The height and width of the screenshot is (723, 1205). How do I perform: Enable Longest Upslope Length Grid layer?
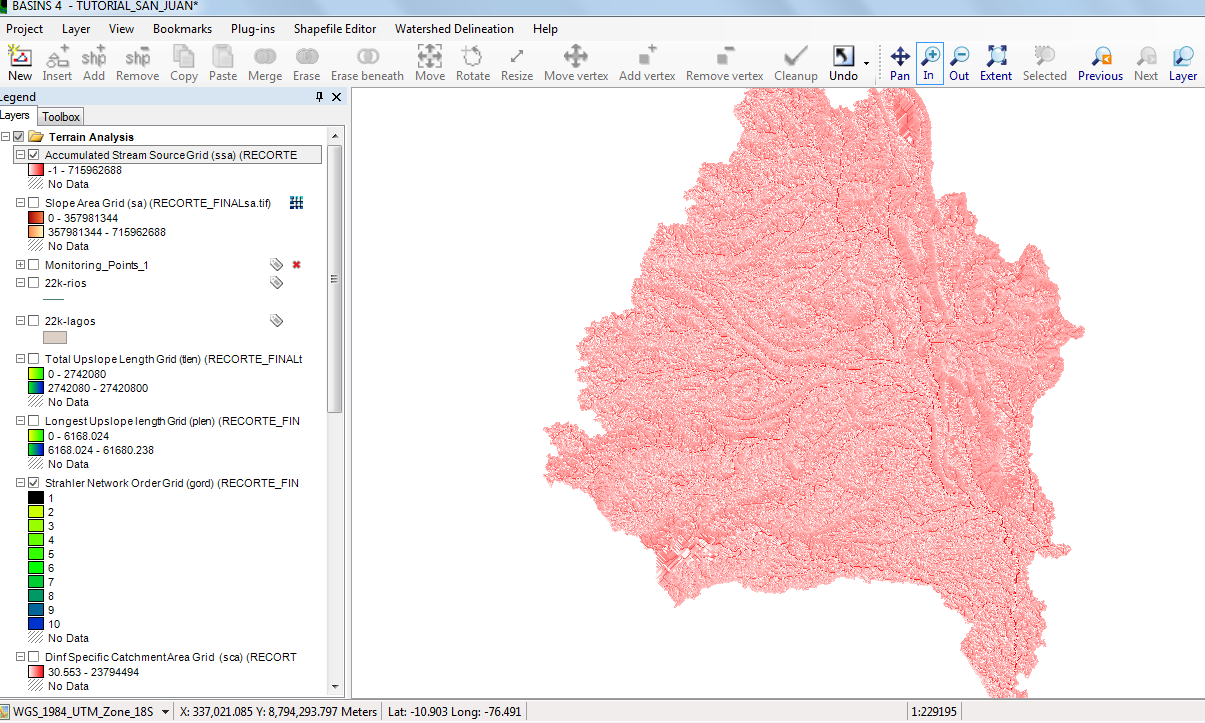(34, 421)
